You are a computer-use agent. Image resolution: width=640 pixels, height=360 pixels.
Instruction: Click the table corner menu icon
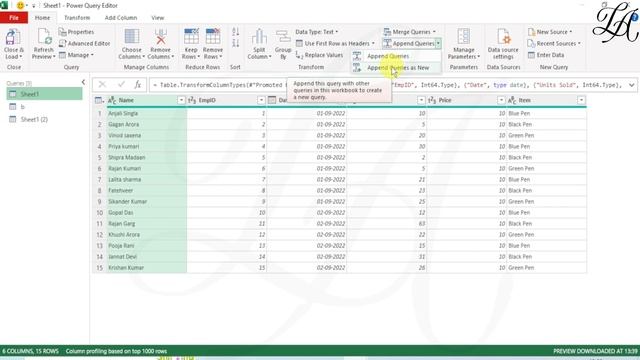point(99,100)
